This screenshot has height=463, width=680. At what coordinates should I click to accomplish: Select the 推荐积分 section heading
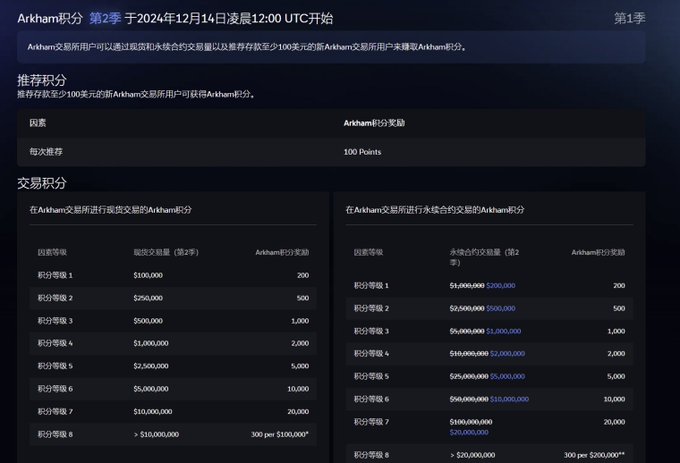coord(42,79)
